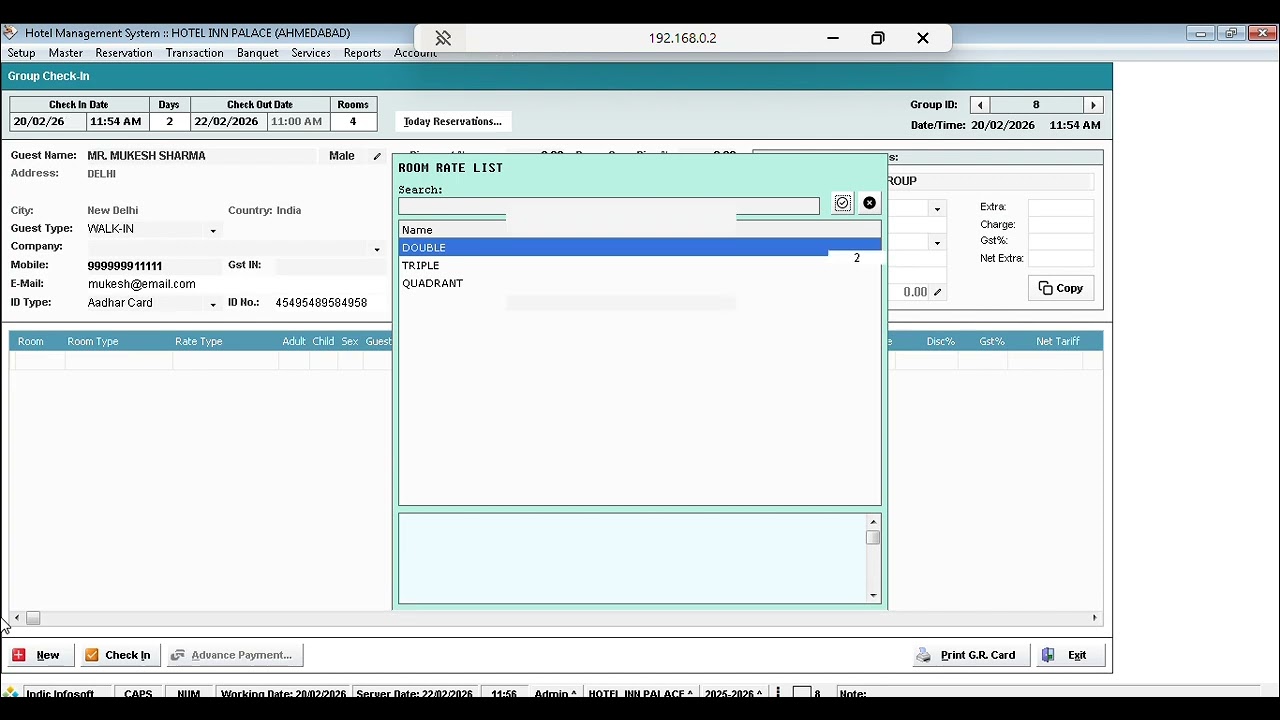Click the Admin entry in status bar

553,694
